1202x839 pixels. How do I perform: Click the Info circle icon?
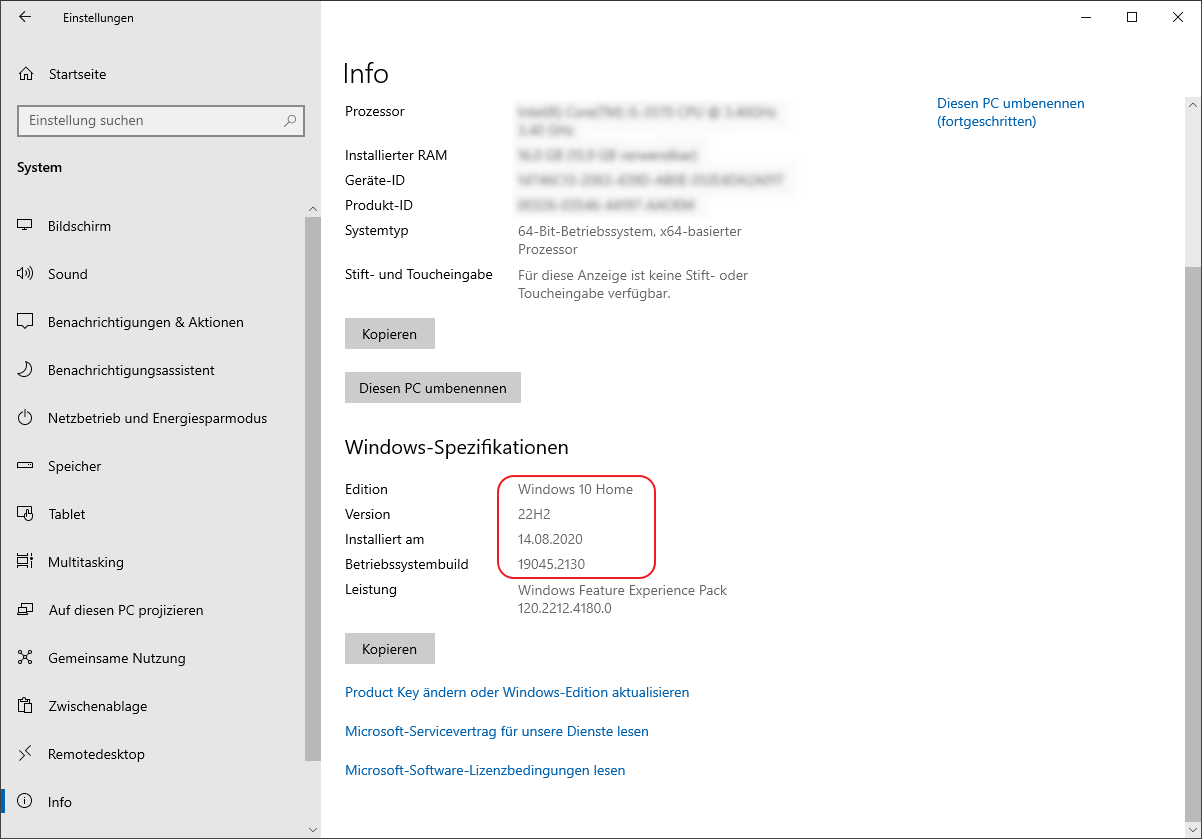point(26,802)
